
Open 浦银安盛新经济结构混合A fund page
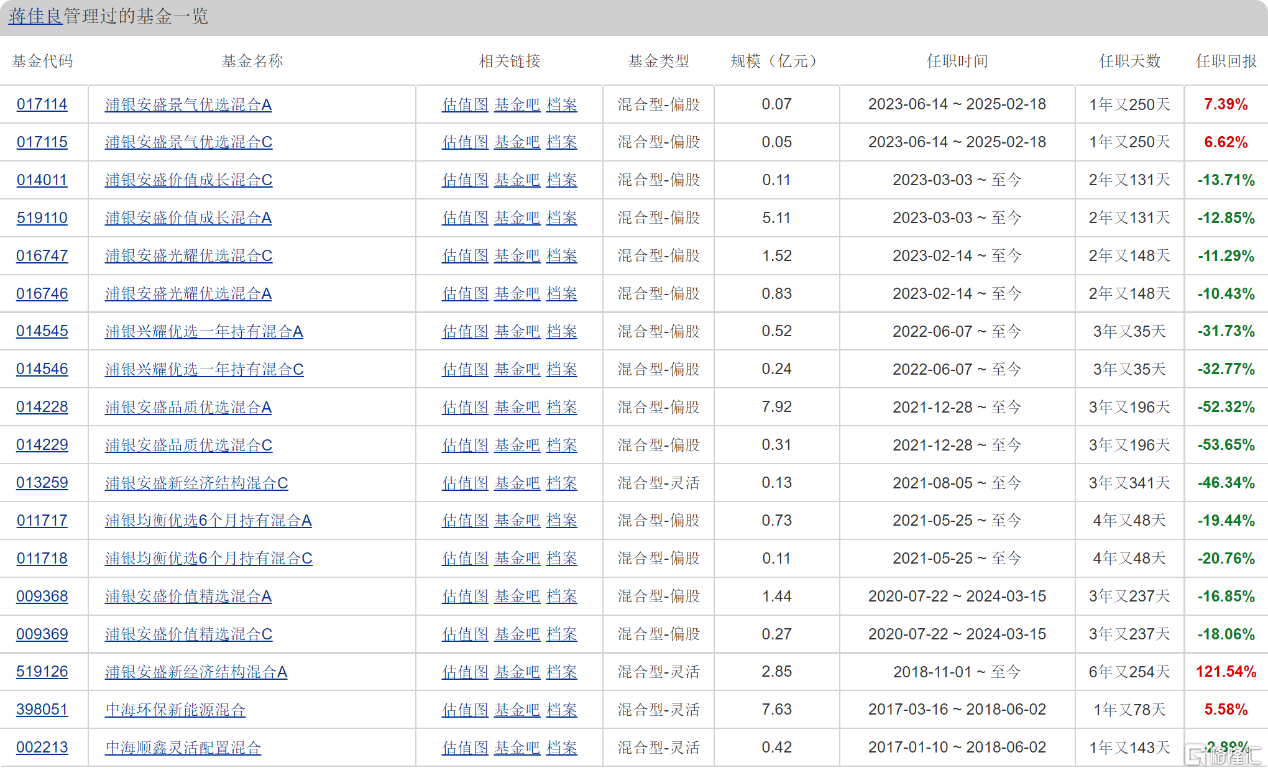(x=196, y=672)
